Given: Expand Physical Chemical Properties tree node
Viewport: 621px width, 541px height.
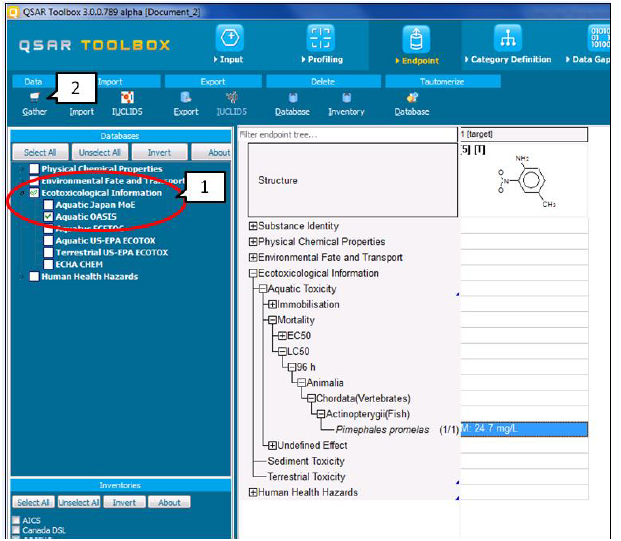Looking at the screenshot, I should [253, 242].
